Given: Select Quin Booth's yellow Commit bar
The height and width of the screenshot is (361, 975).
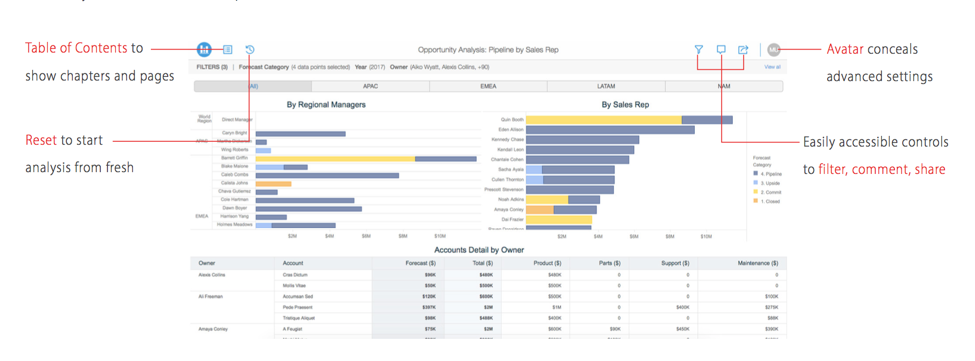Looking at the screenshot, I should (604, 120).
